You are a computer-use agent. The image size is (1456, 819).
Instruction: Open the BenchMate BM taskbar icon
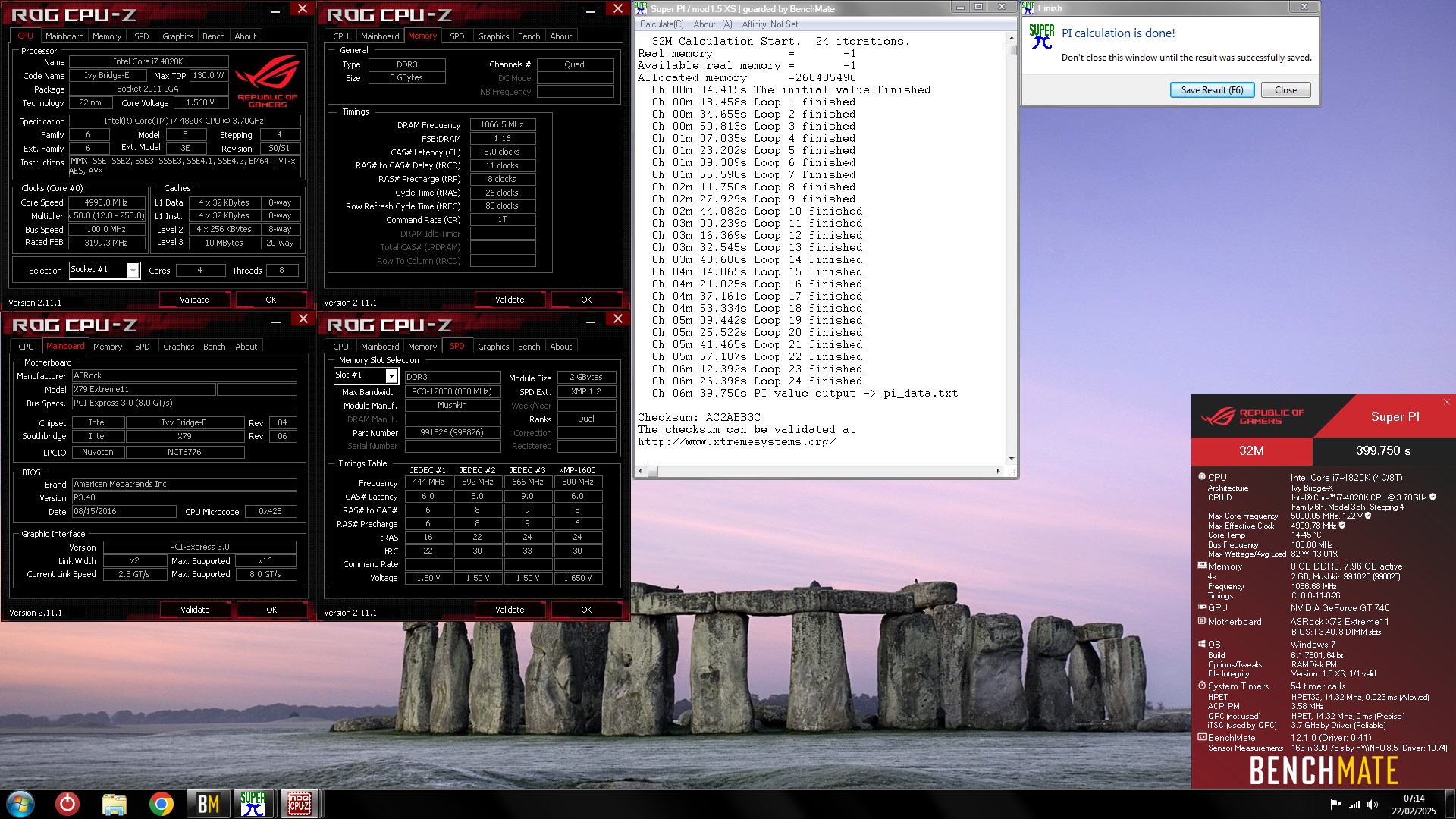pyautogui.click(x=208, y=804)
